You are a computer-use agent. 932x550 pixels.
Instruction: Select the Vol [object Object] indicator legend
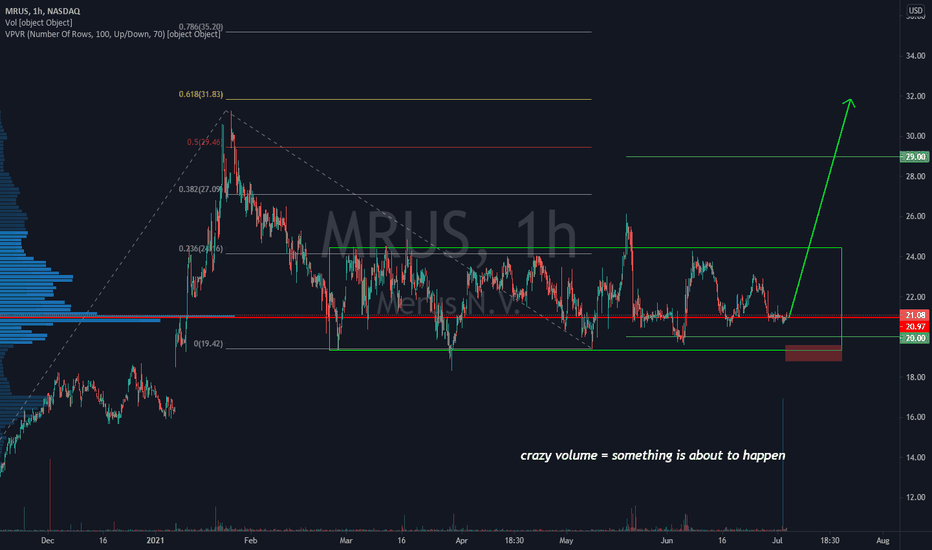point(39,23)
